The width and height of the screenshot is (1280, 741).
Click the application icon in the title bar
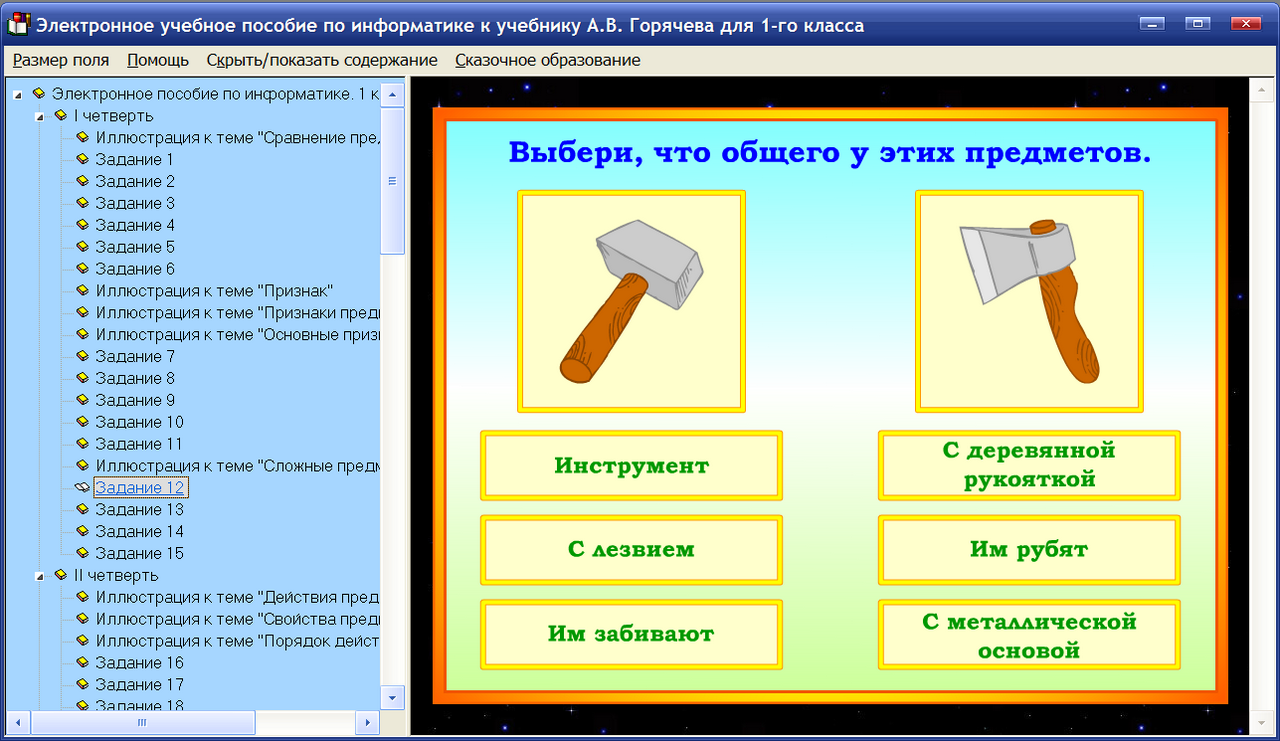point(17,22)
